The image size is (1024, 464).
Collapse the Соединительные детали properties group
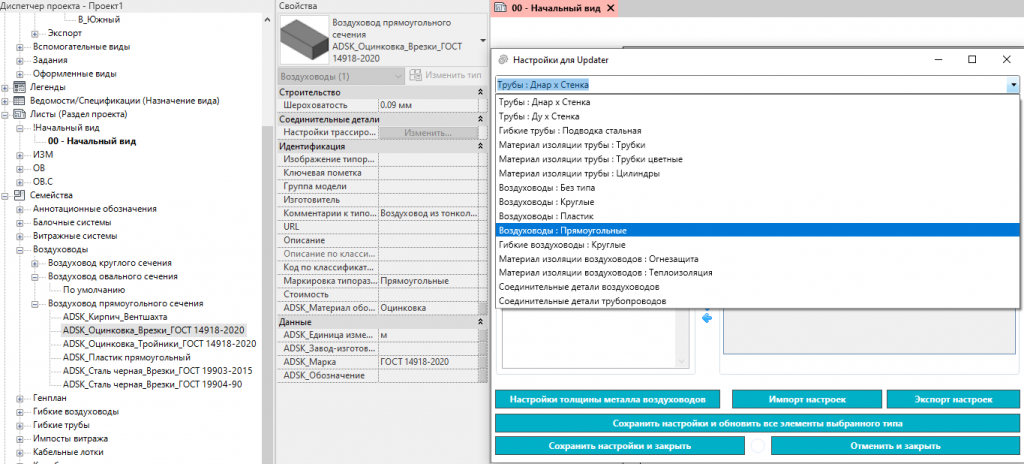coord(481,120)
